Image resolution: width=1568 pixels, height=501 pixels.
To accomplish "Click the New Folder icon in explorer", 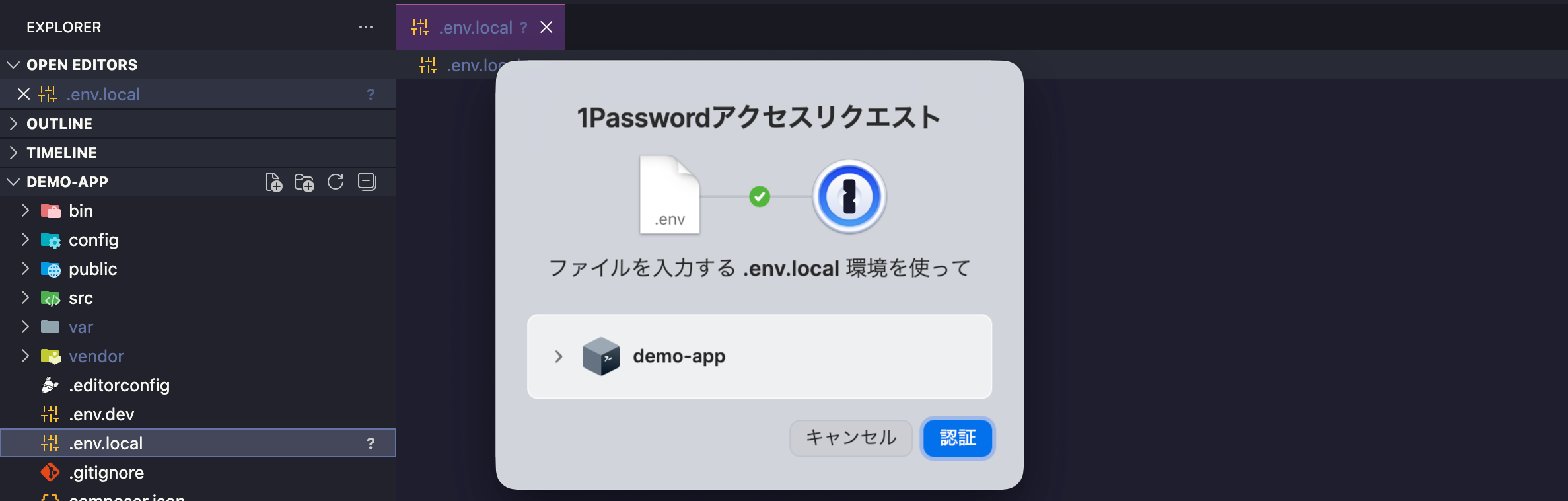I will point(304,182).
